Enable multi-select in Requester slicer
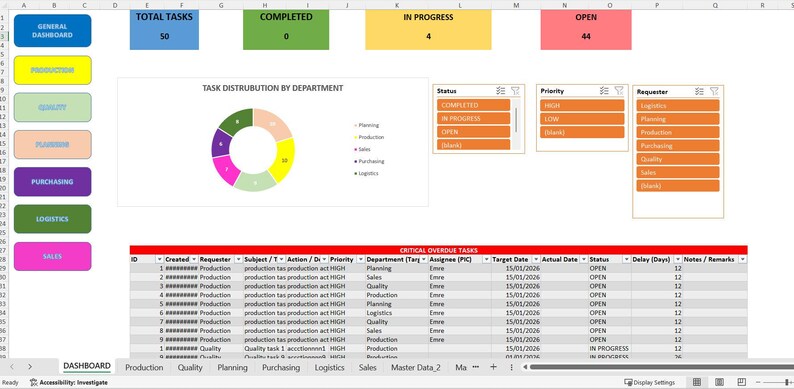The height and width of the screenshot is (389, 794). (x=699, y=91)
